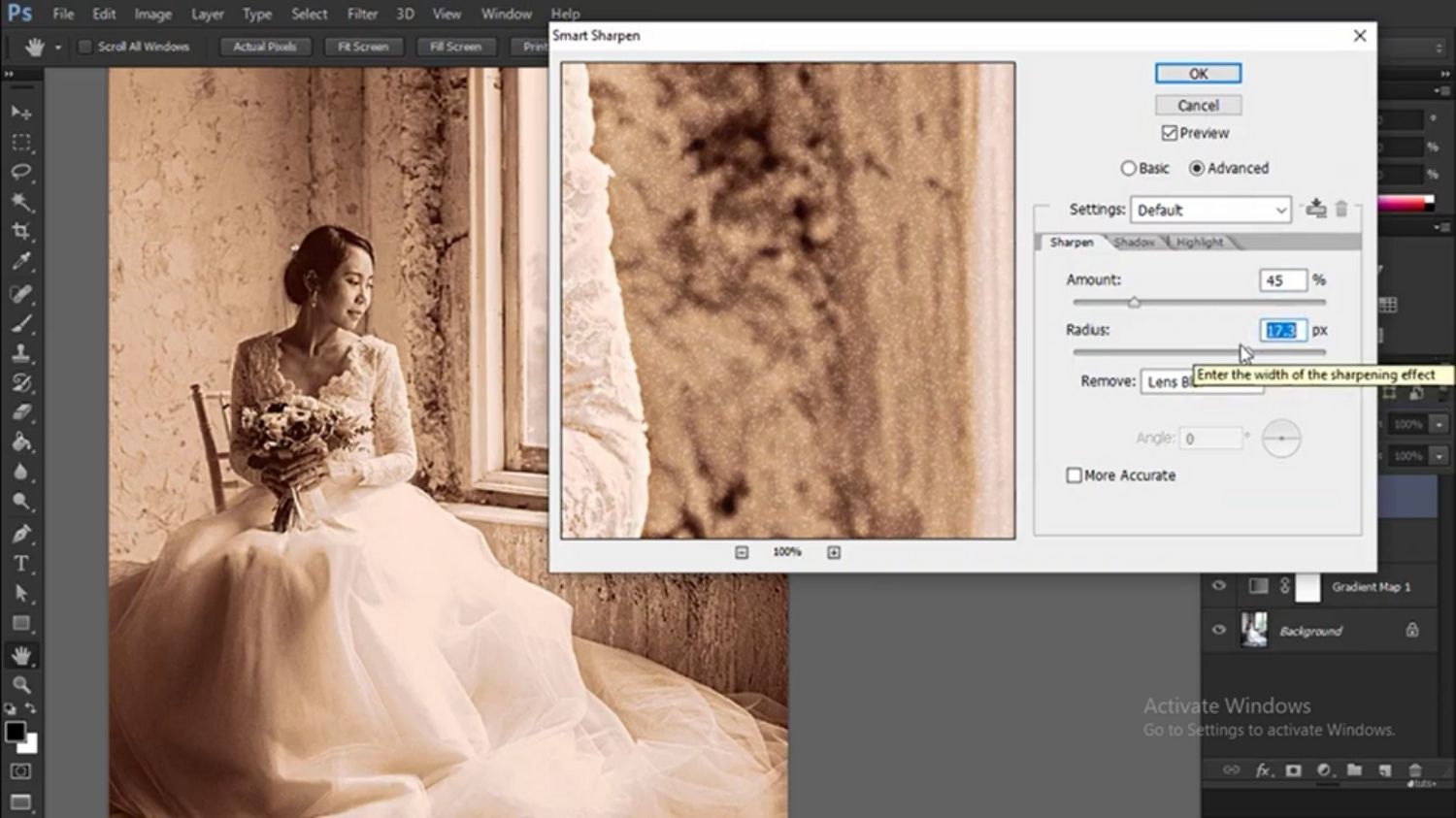Image resolution: width=1456 pixels, height=818 pixels.
Task: Select the Magic Wand tool
Action: click(20, 202)
